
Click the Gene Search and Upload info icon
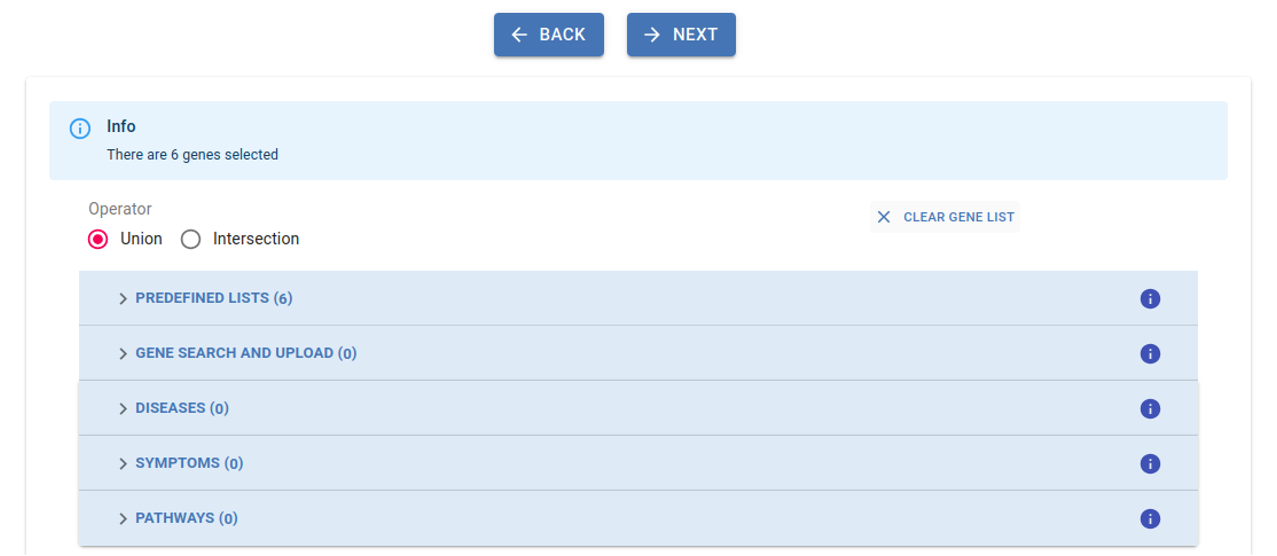pos(1150,354)
